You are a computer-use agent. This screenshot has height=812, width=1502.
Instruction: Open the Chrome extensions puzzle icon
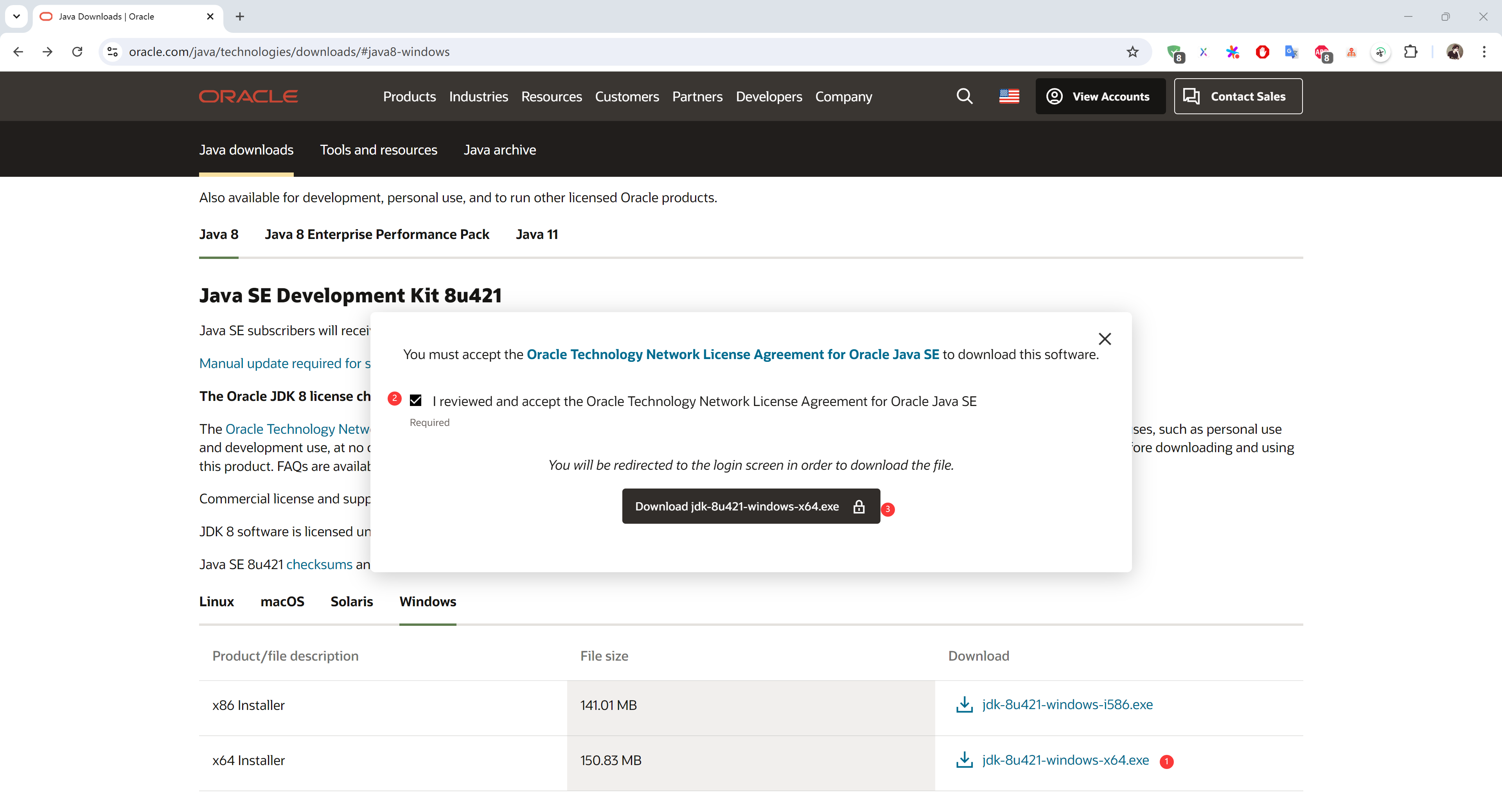1410,52
